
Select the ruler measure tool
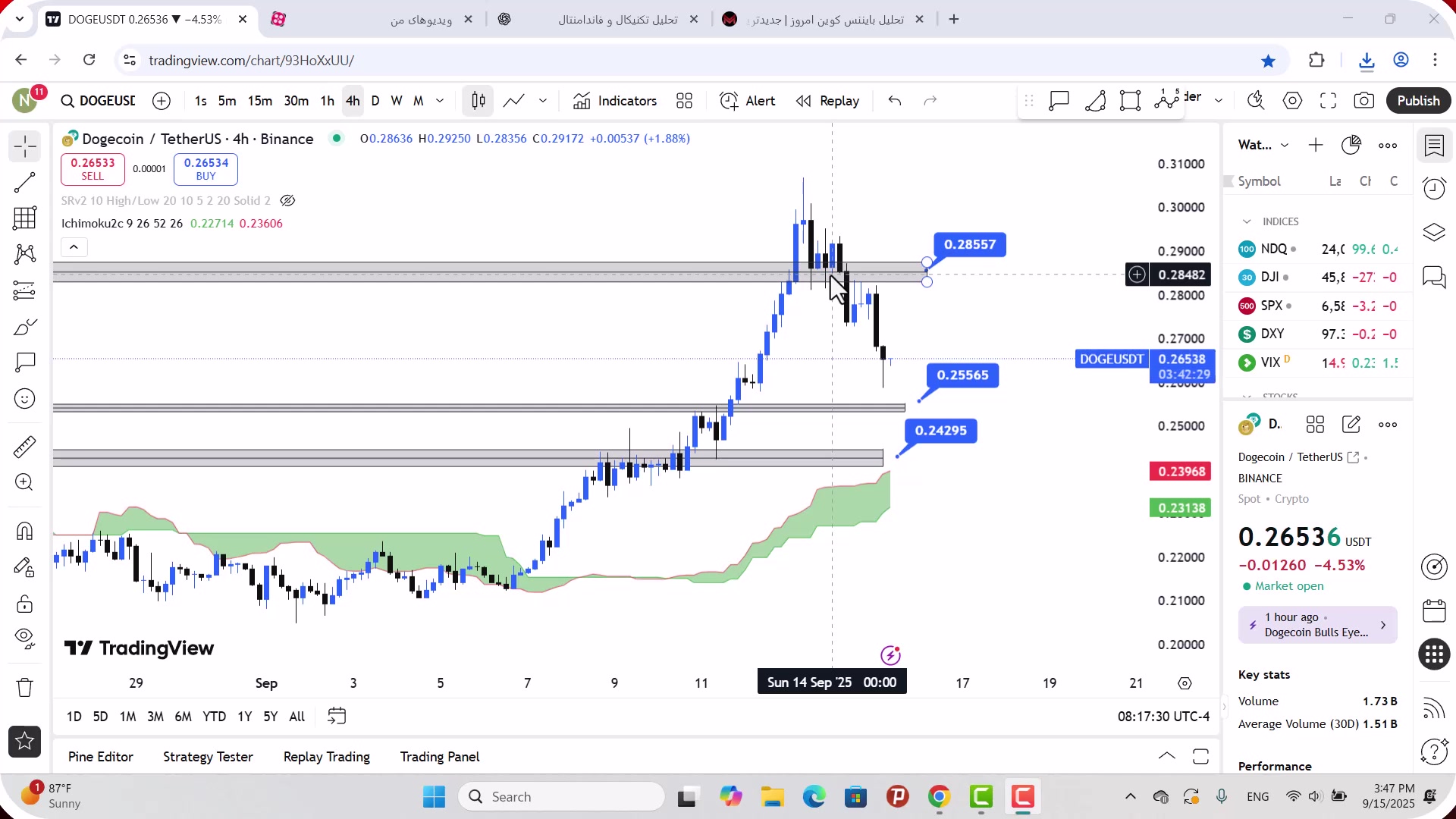click(25, 447)
